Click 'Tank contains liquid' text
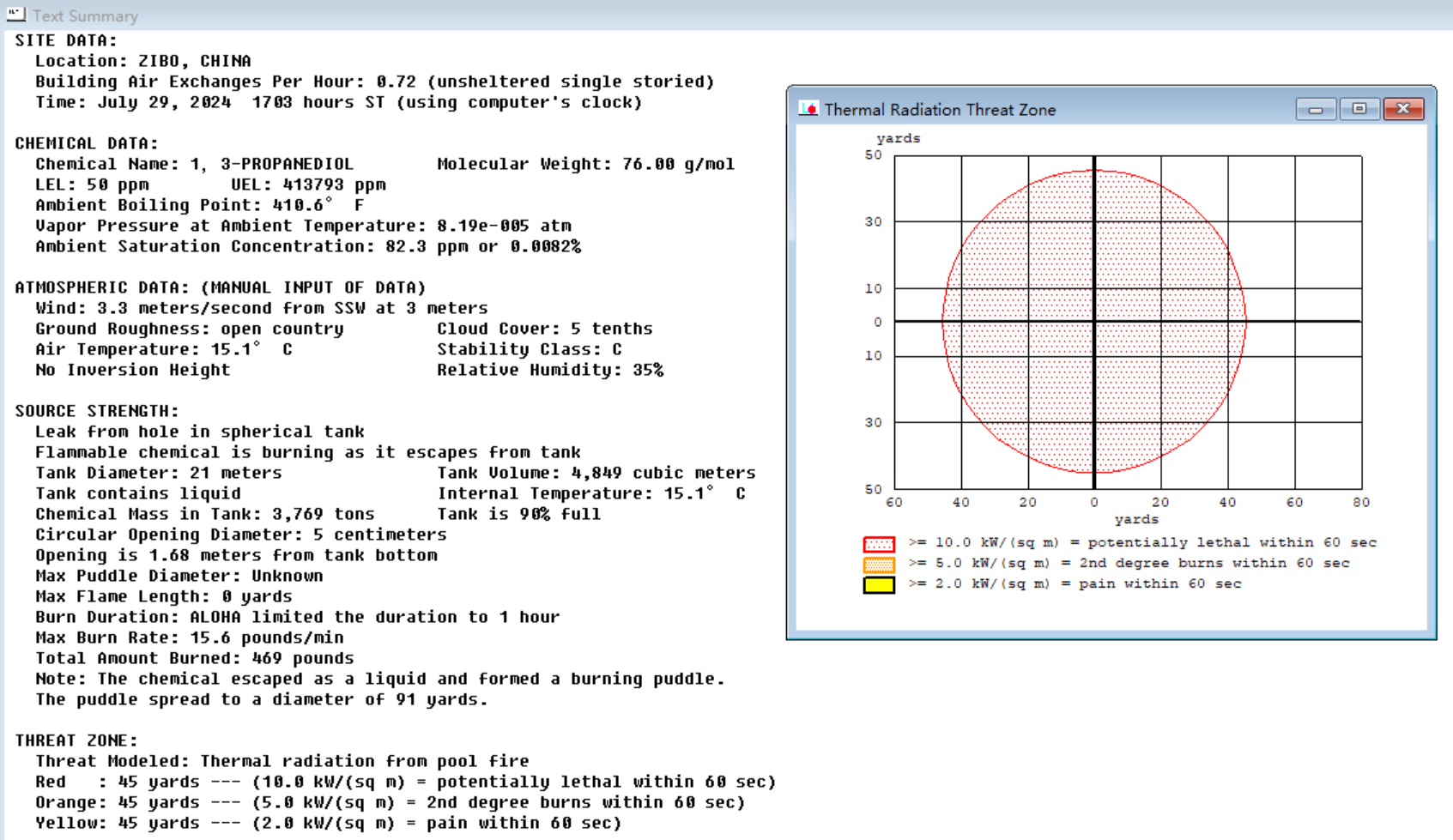This screenshot has width=1453, height=840. point(138,493)
